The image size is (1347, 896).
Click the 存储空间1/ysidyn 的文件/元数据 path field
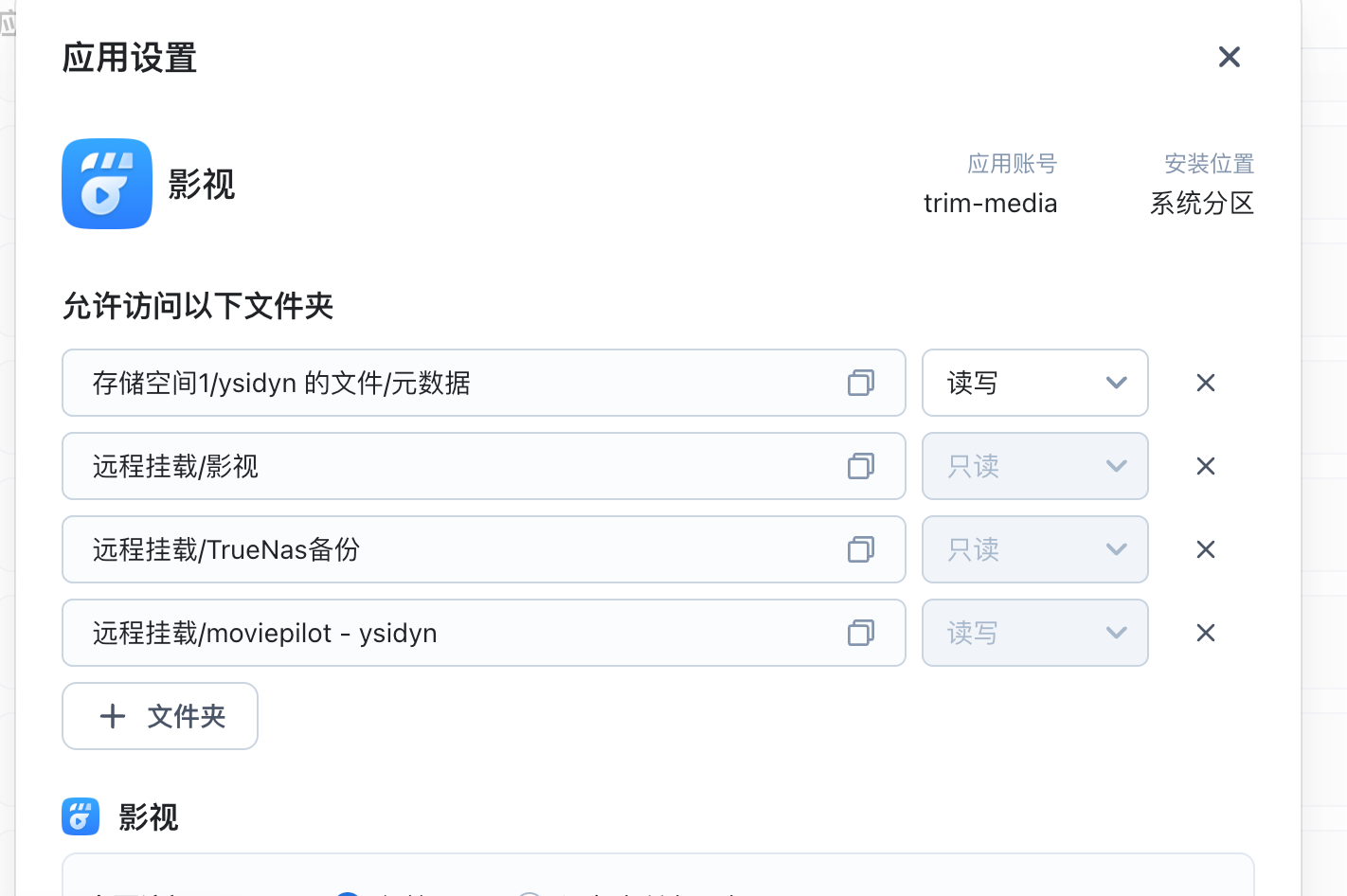click(x=455, y=383)
